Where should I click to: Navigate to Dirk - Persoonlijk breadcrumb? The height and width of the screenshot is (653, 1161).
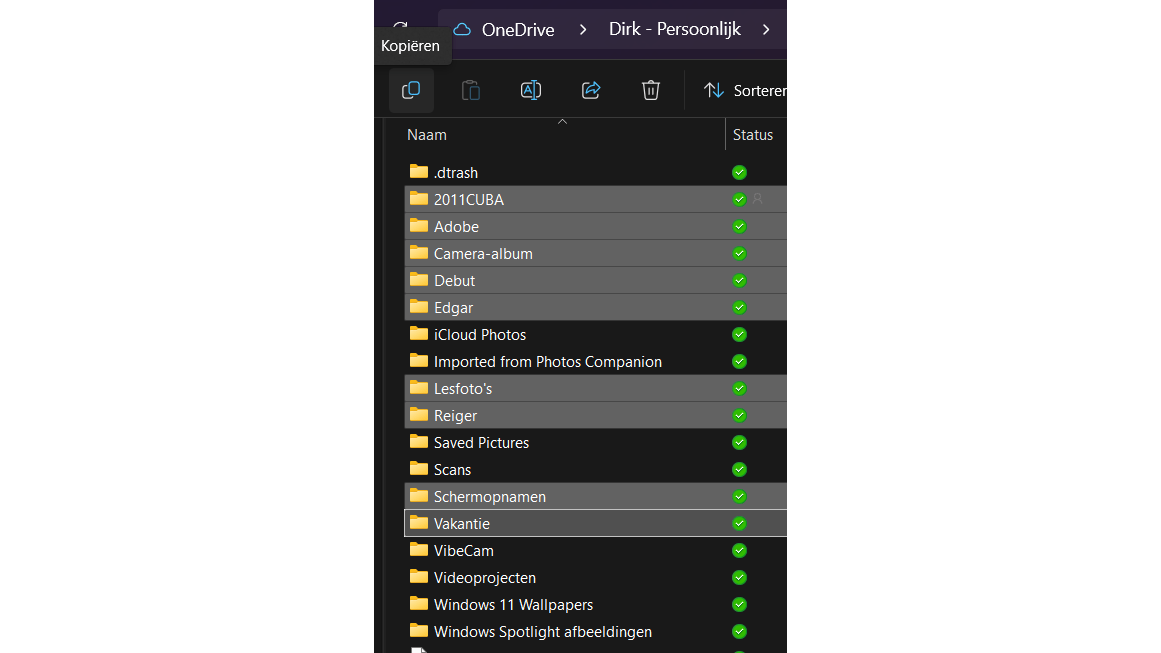click(675, 30)
